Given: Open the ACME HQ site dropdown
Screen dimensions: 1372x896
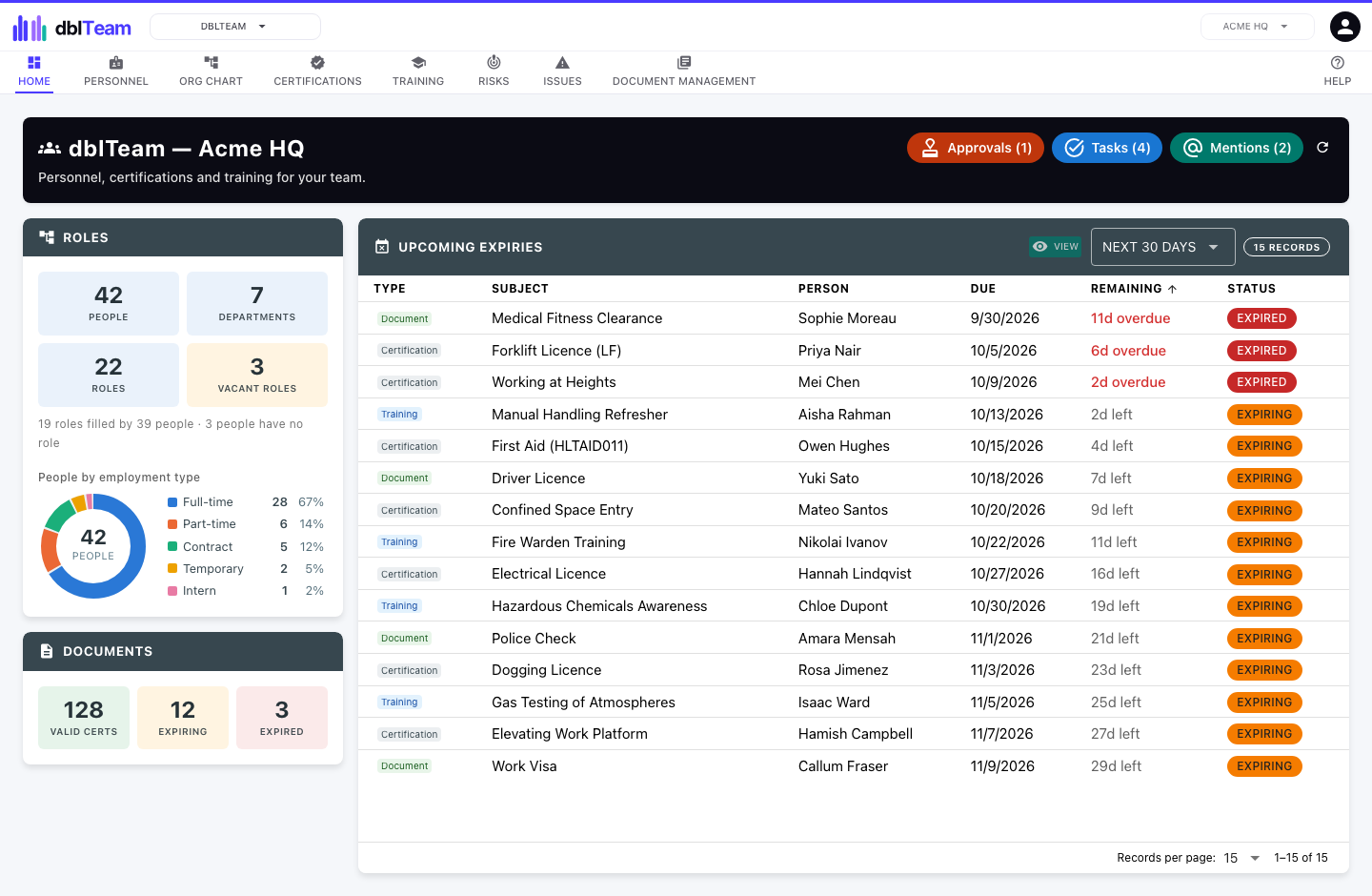Looking at the screenshot, I should [1257, 27].
